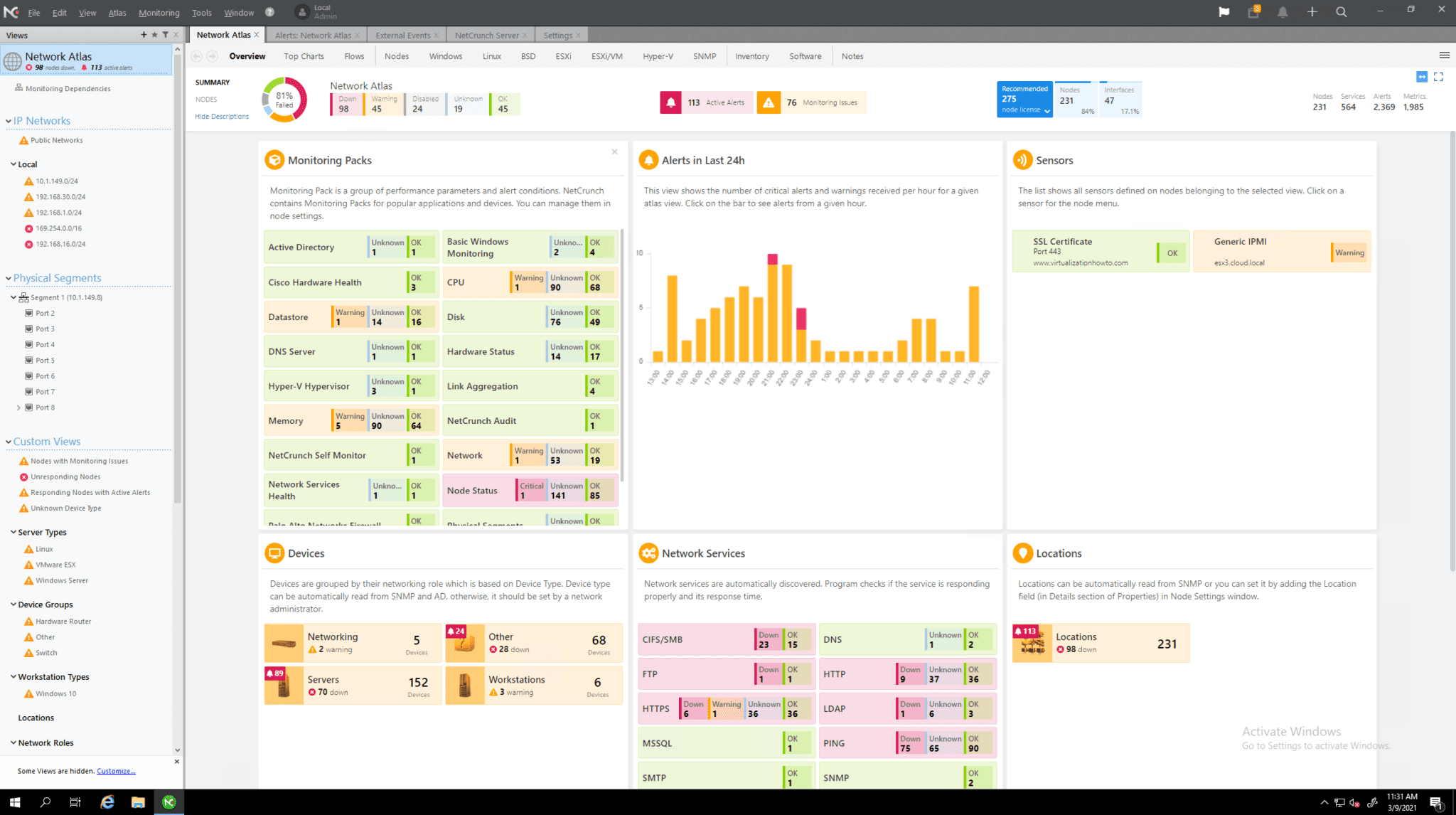Click the Customize... link at sidebar bottom
Image resolution: width=1456 pixels, height=815 pixels.
[115, 770]
